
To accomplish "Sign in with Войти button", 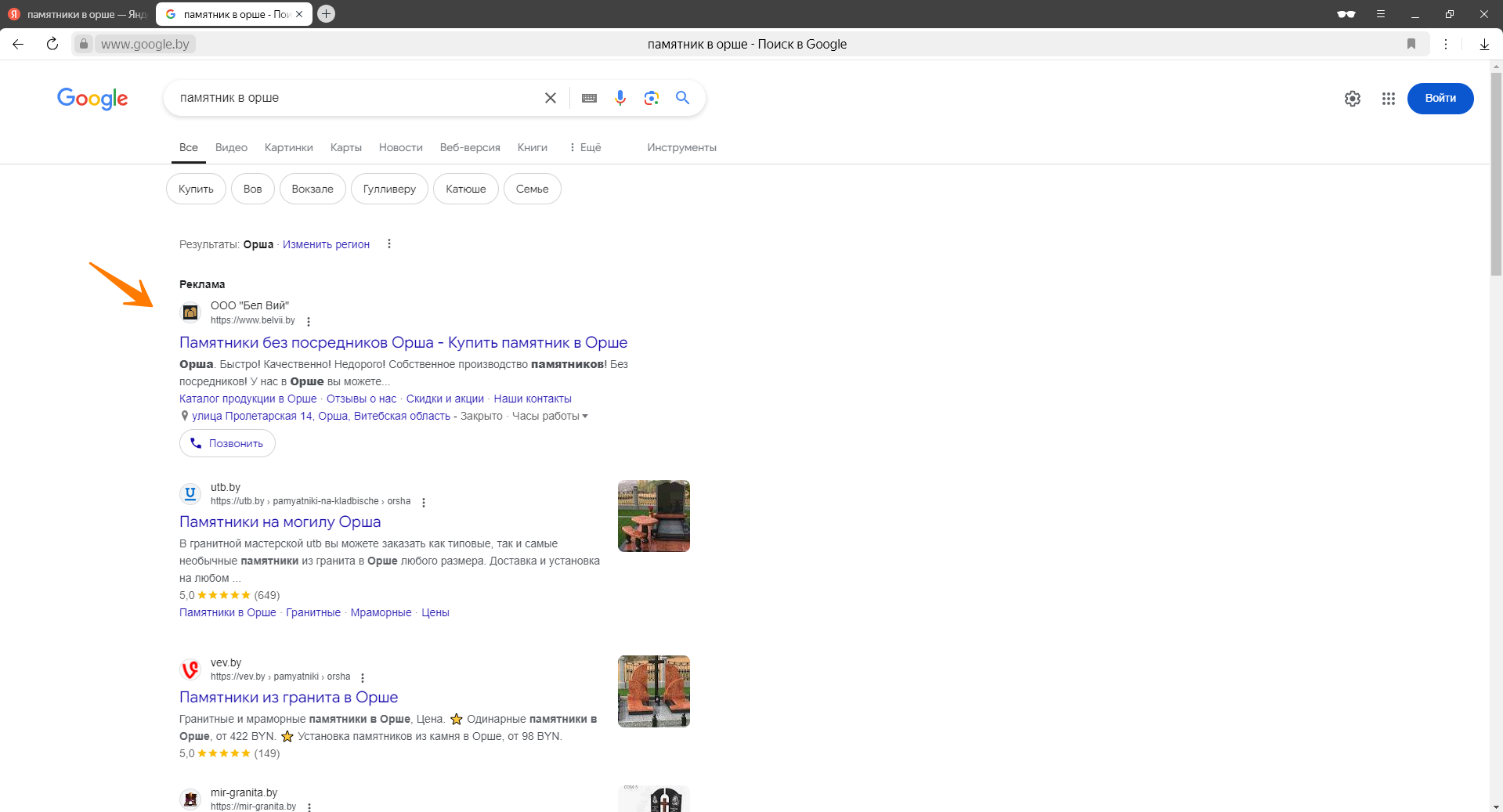I will click(1440, 99).
